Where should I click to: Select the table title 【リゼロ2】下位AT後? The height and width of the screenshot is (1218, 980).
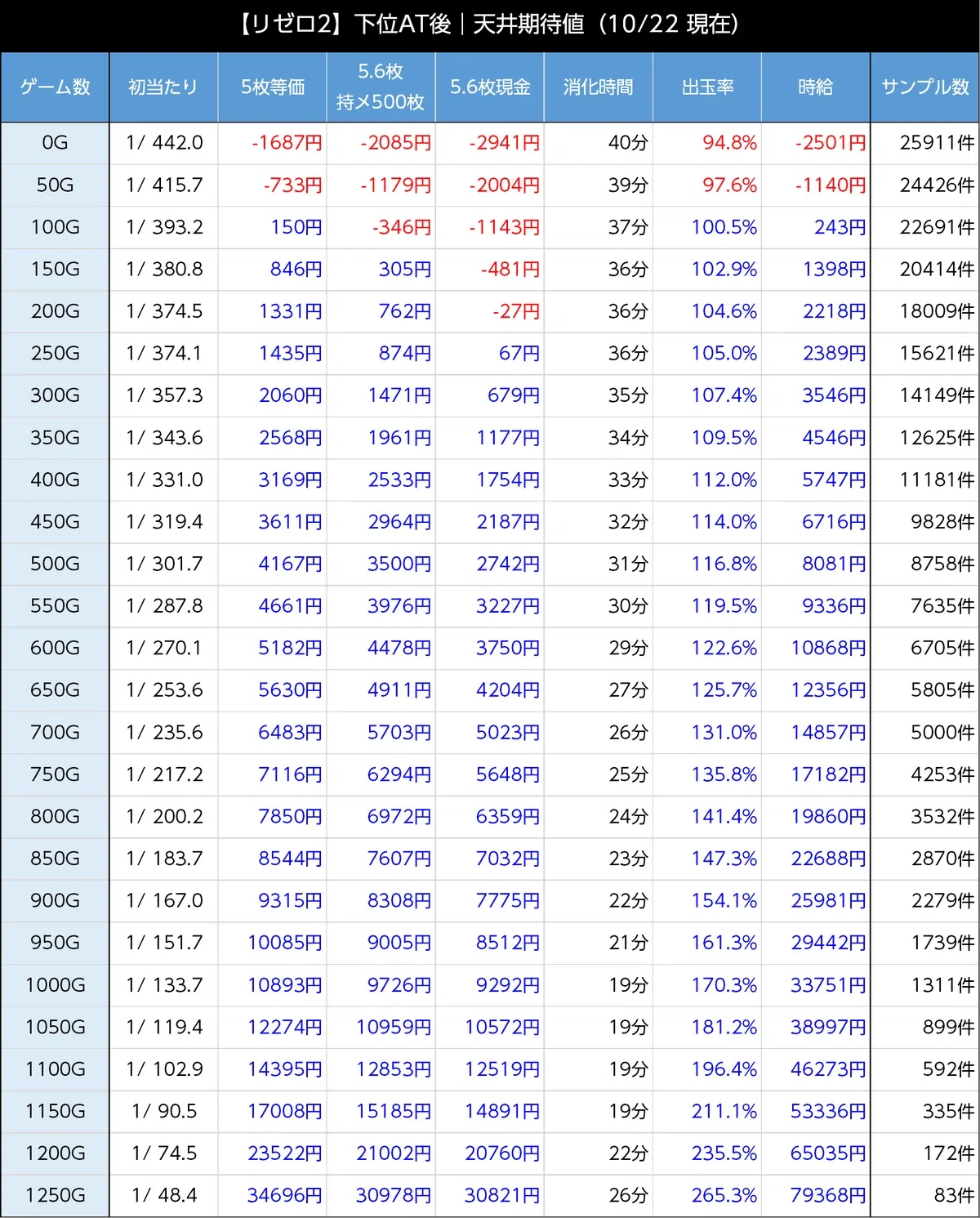pos(344,25)
